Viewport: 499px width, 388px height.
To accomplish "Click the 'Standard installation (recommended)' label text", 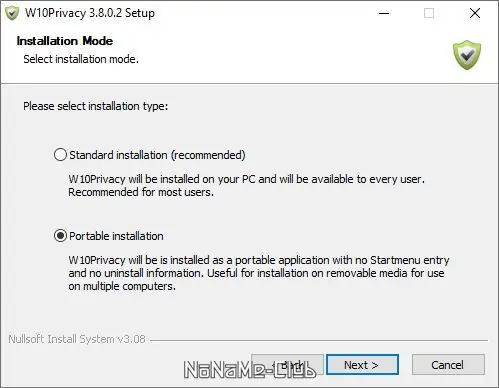I will pyautogui.click(x=157, y=155).
